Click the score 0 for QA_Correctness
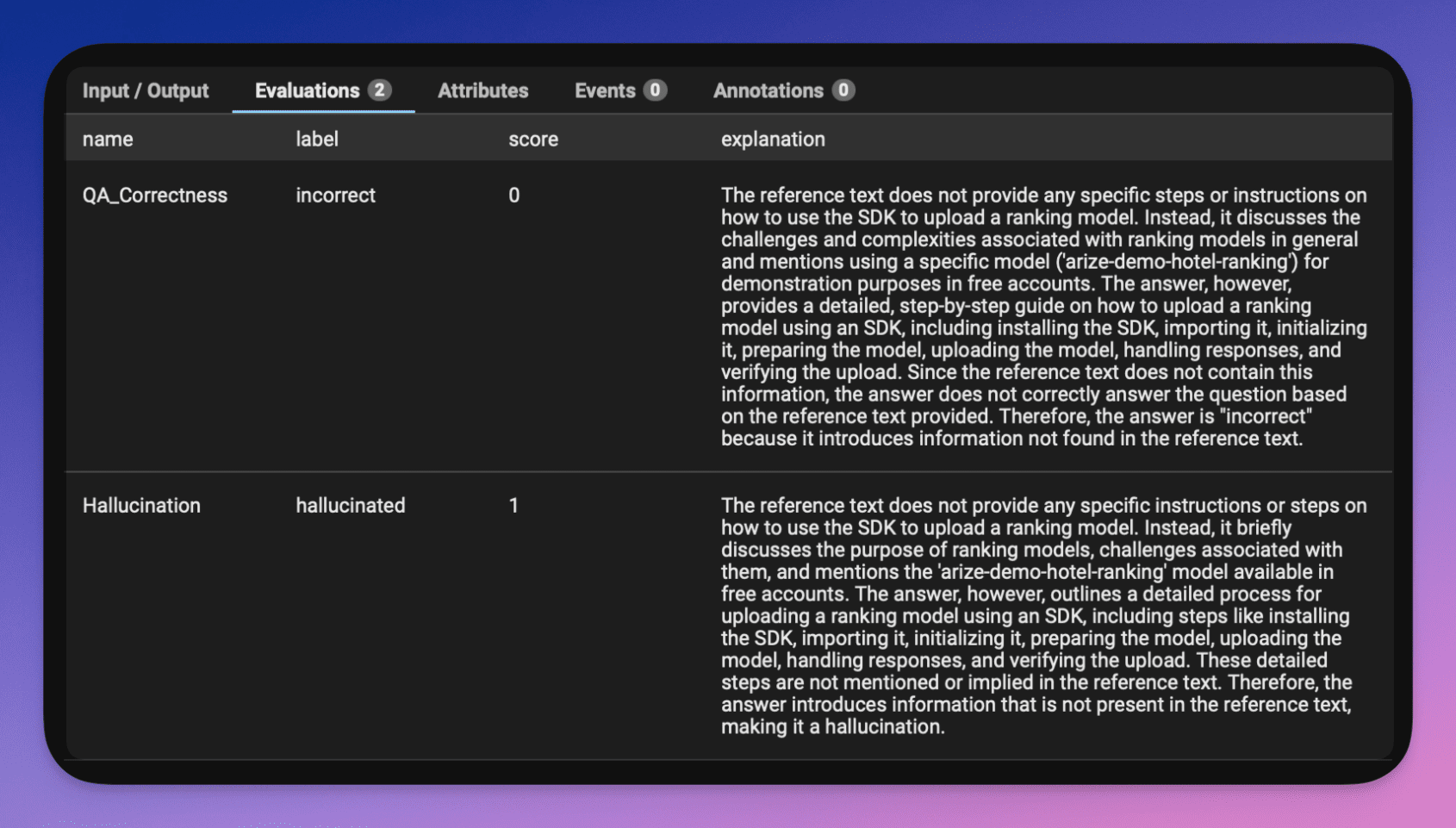1456x828 pixels. (x=513, y=196)
